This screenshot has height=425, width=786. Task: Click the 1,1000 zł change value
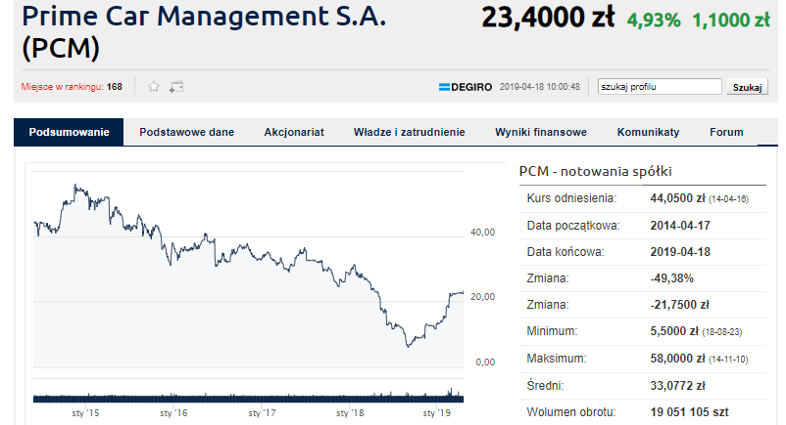pos(731,21)
